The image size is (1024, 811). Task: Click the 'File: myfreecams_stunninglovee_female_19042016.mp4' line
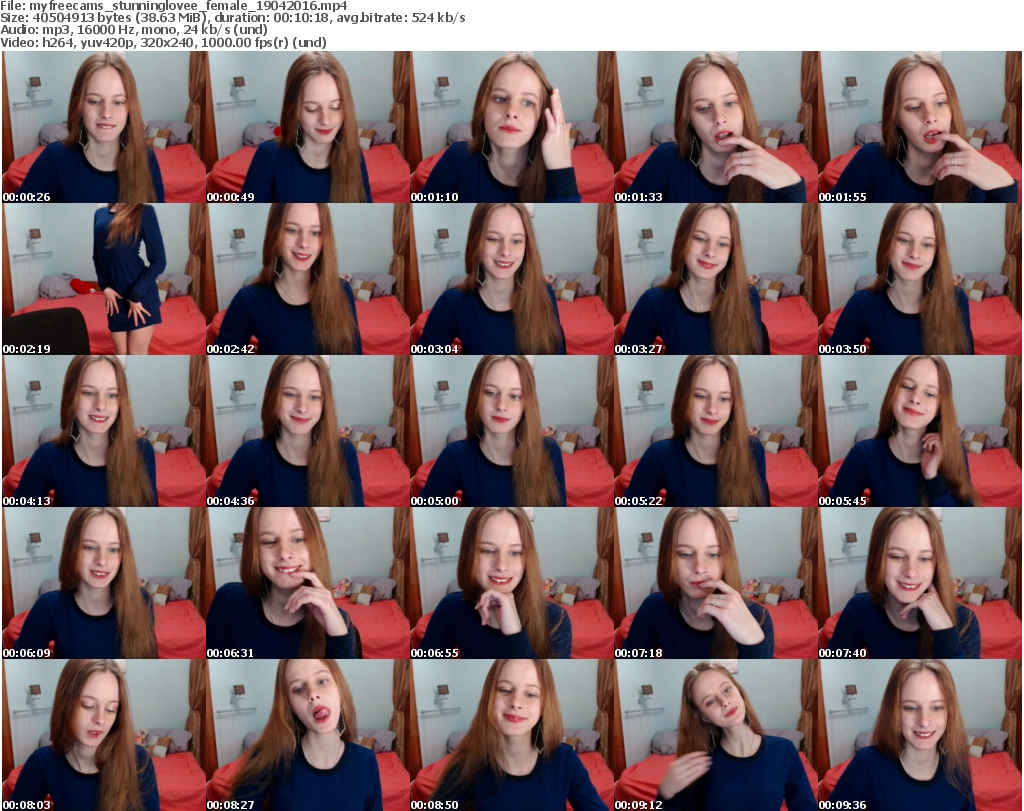tap(174, 6)
